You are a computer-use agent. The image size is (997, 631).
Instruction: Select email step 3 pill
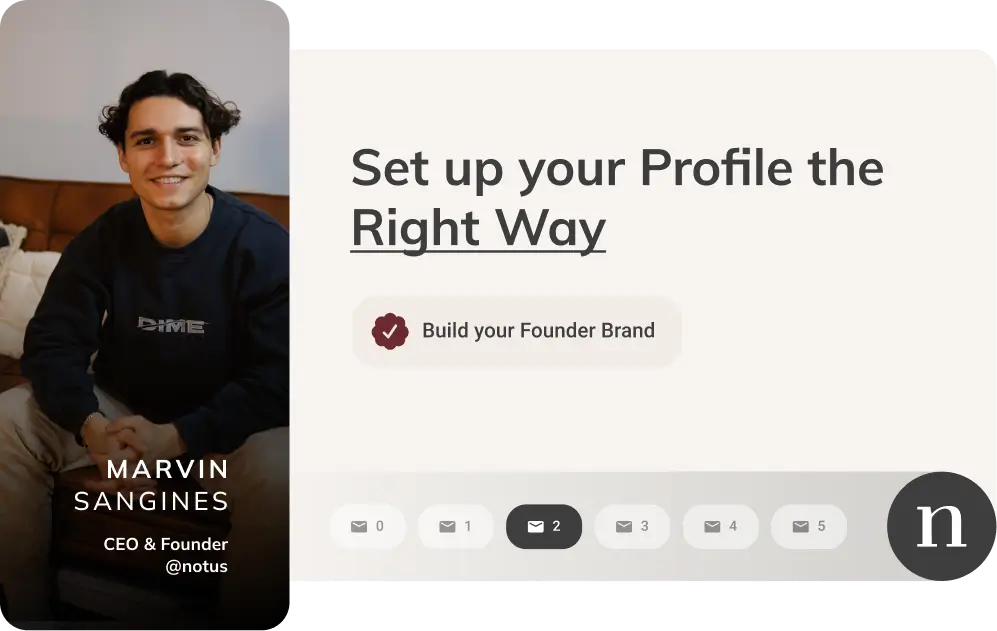tap(633, 526)
